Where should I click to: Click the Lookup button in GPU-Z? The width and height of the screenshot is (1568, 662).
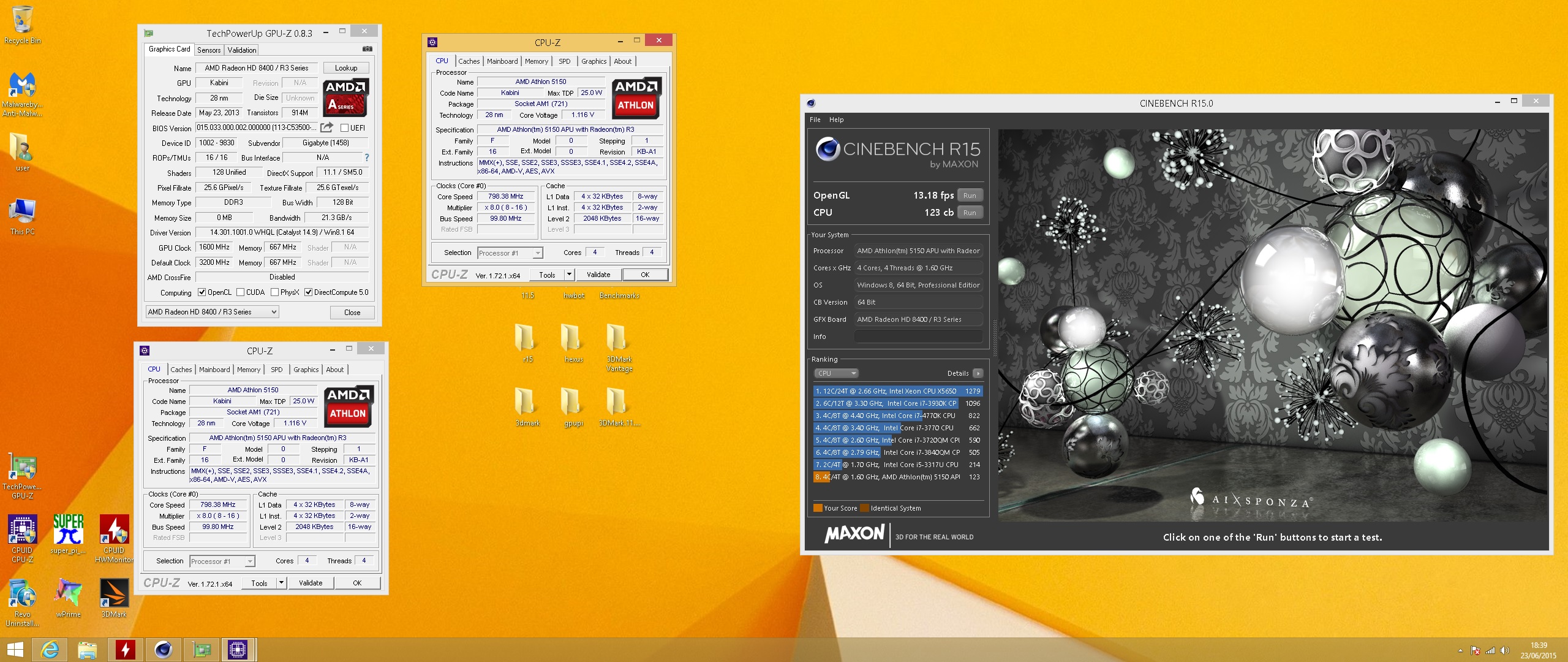(346, 68)
